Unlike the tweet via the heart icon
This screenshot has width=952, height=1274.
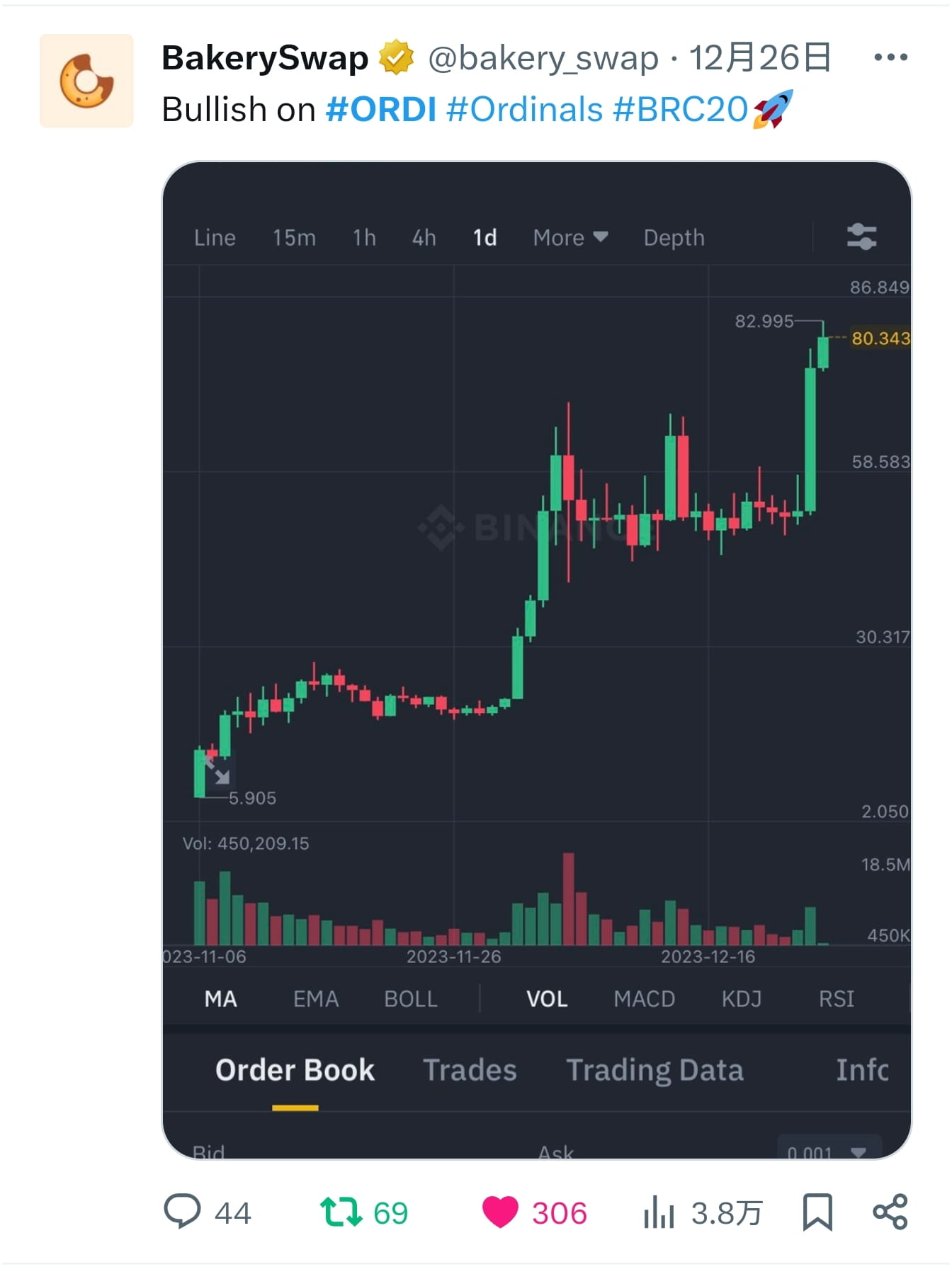click(x=501, y=1212)
